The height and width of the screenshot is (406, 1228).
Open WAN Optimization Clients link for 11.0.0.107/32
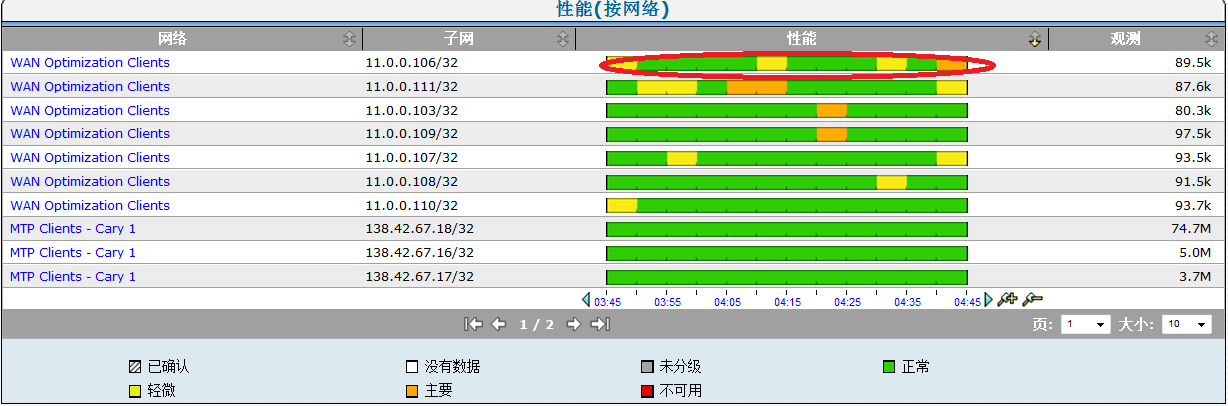click(x=90, y=157)
